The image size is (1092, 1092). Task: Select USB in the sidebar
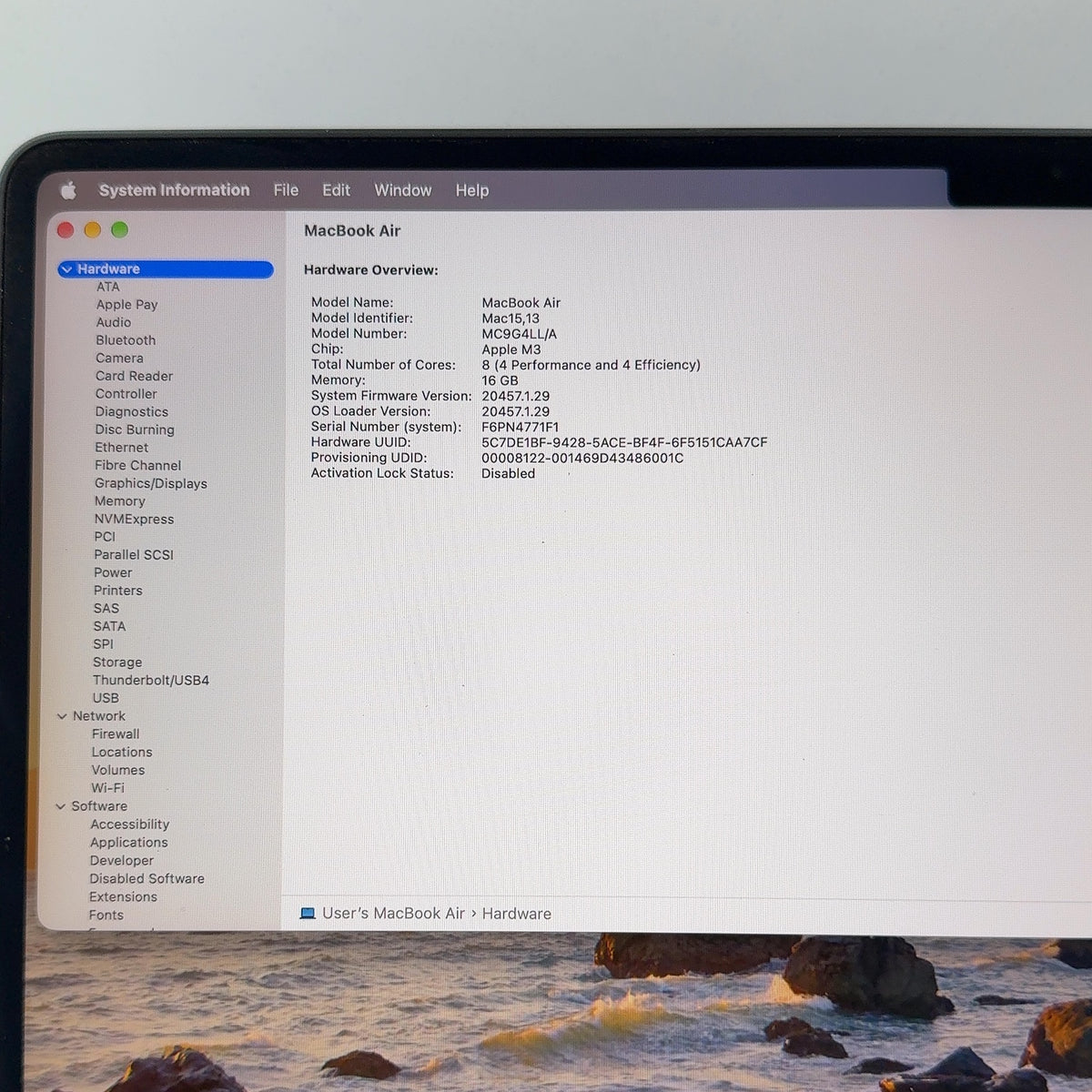pyautogui.click(x=106, y=698)
